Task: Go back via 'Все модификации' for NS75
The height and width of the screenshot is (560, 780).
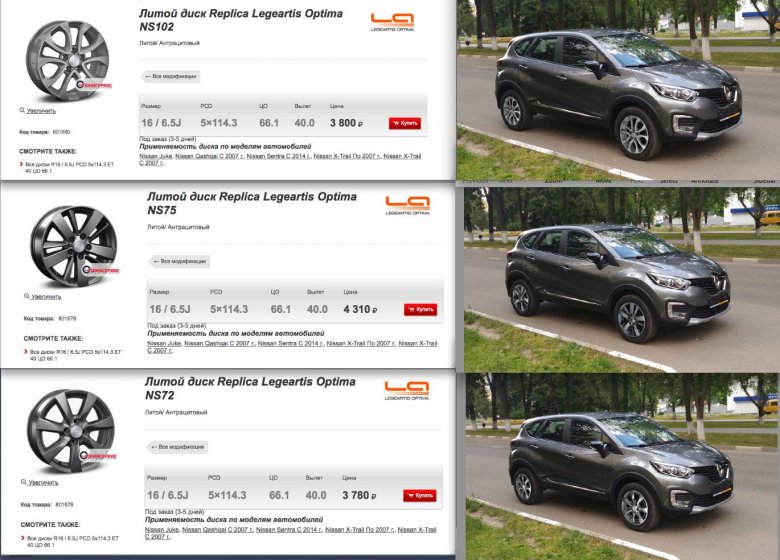Action: click(x=179, y=262)
